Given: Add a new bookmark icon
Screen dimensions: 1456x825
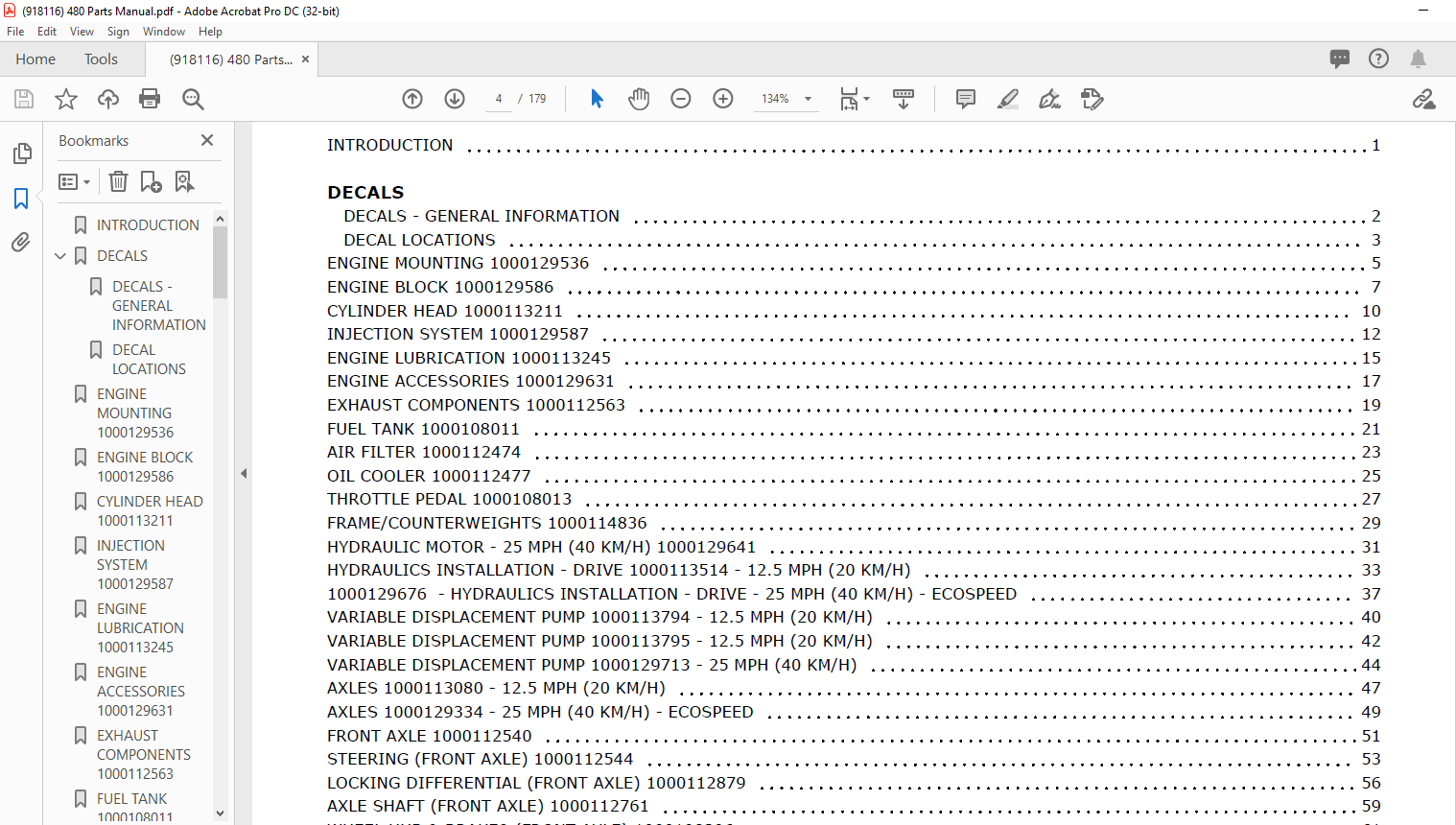Looking at the screenshot, I should [x=151, y=181].
